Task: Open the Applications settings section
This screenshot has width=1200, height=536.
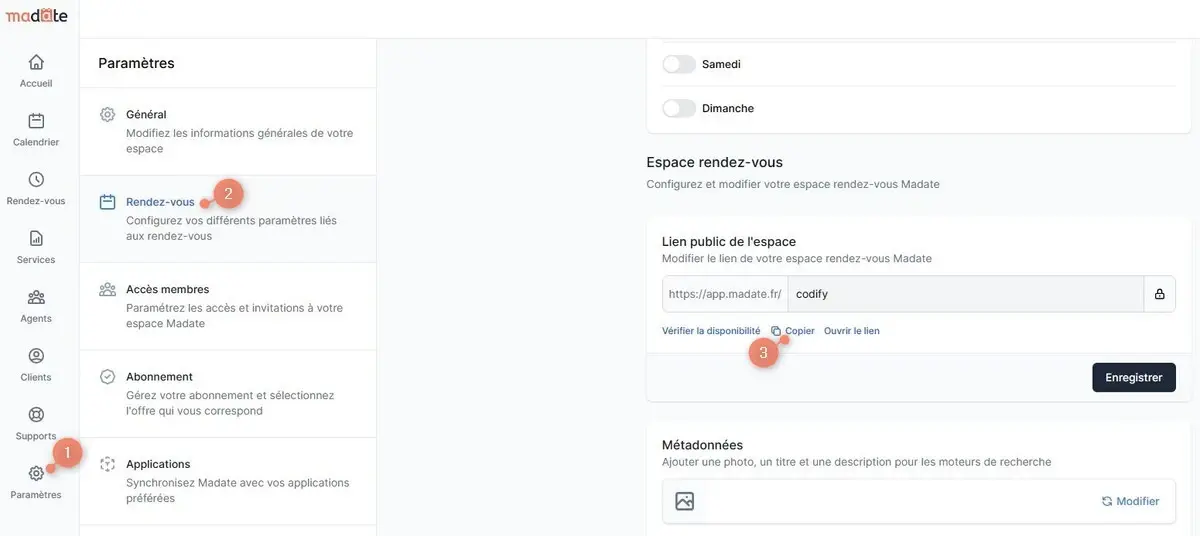Action: point(228,481)
